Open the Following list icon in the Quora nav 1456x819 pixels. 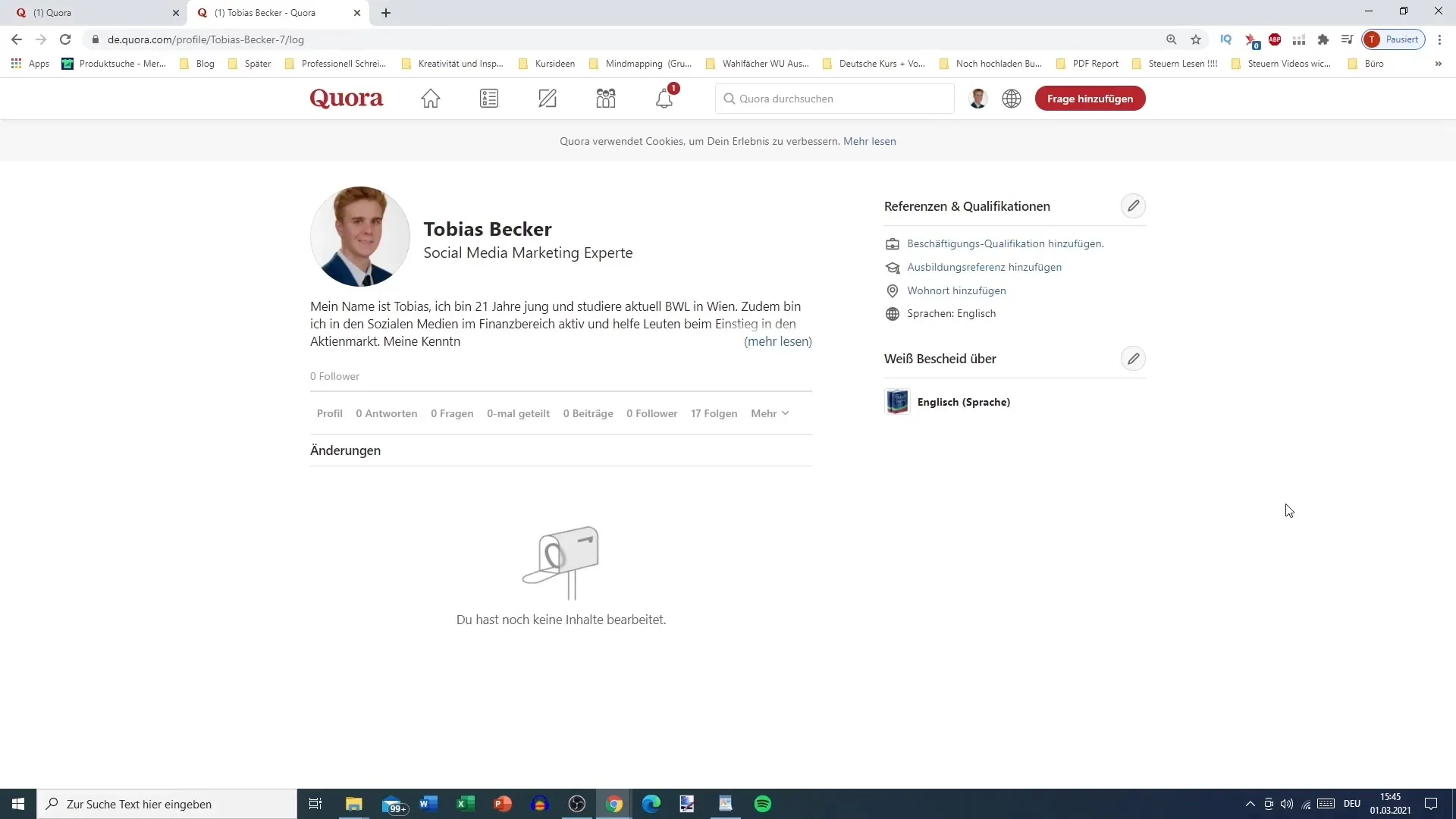coord(489,99)
